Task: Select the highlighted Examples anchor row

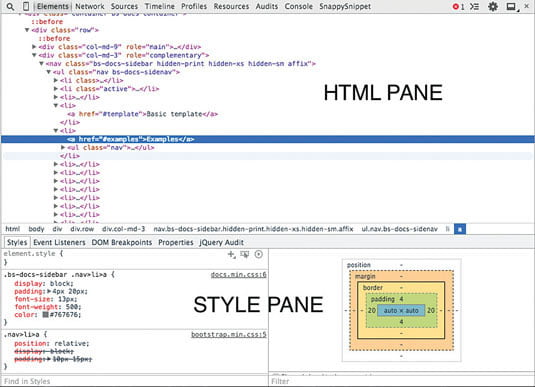Action: [x=268, y=139]
